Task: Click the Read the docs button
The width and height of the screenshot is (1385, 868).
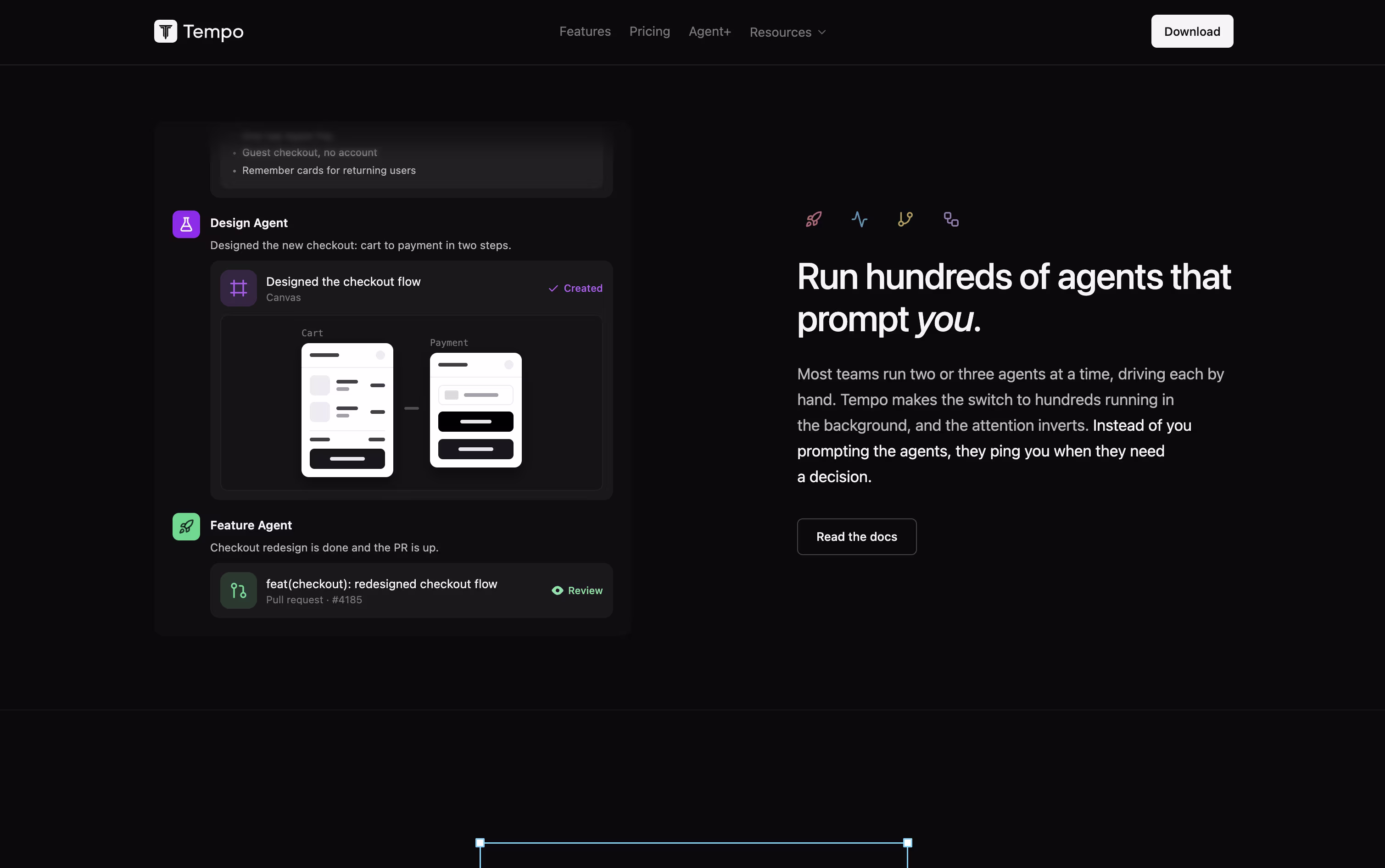Action: click(856, 537)
